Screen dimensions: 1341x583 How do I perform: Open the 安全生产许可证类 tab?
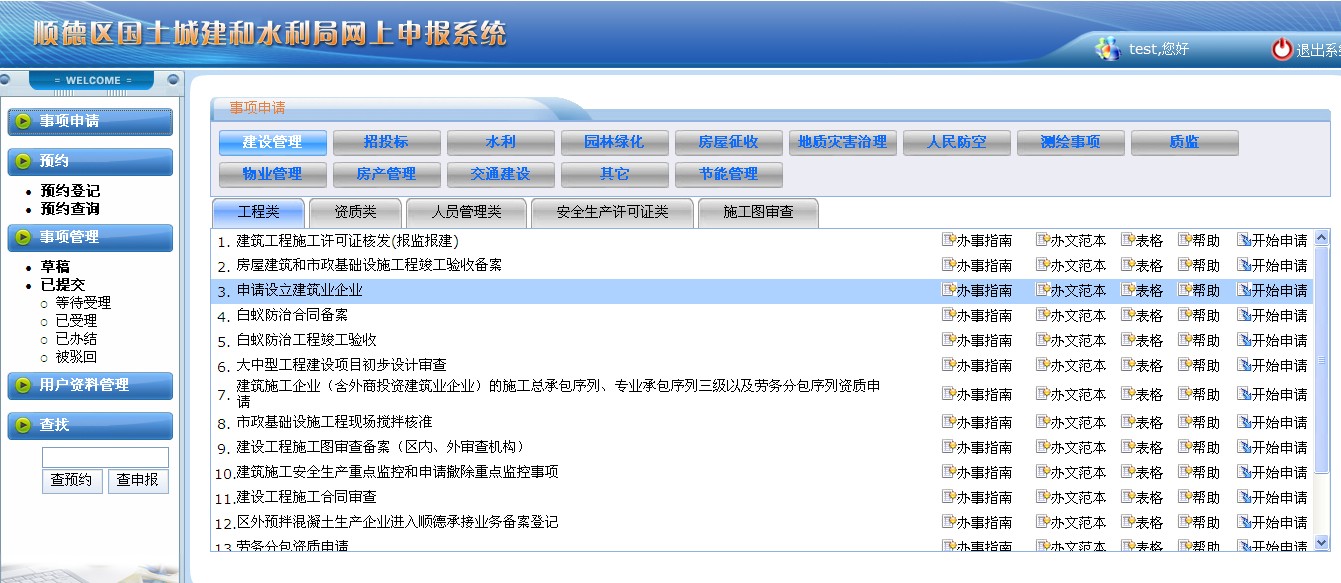pos(612,212)
